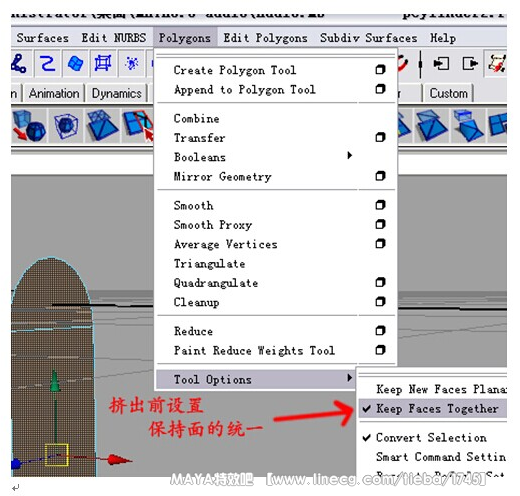Open Cleanup option box

(x=380, y=302)
